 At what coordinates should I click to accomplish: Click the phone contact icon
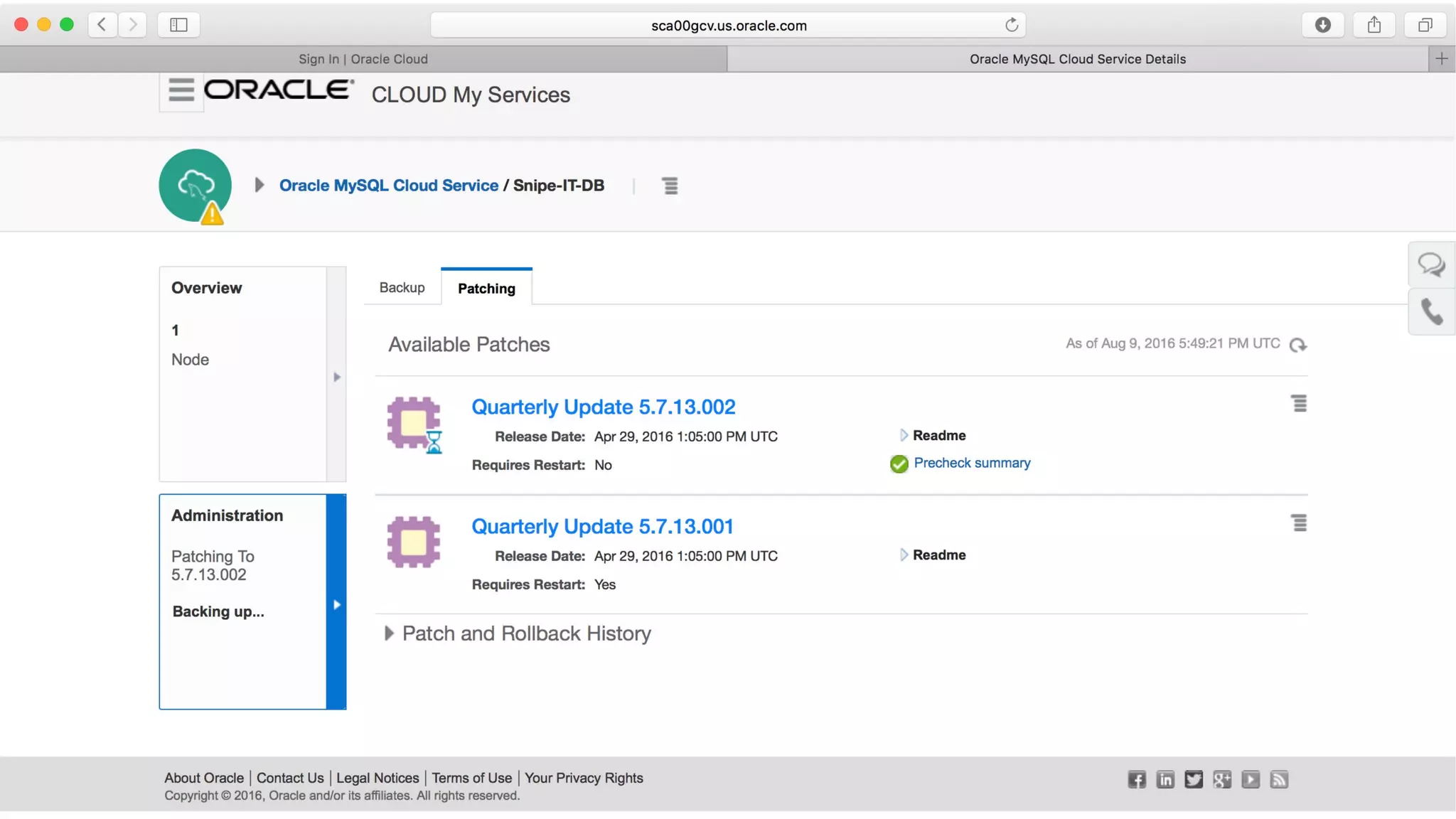(x=1430, y=311)
